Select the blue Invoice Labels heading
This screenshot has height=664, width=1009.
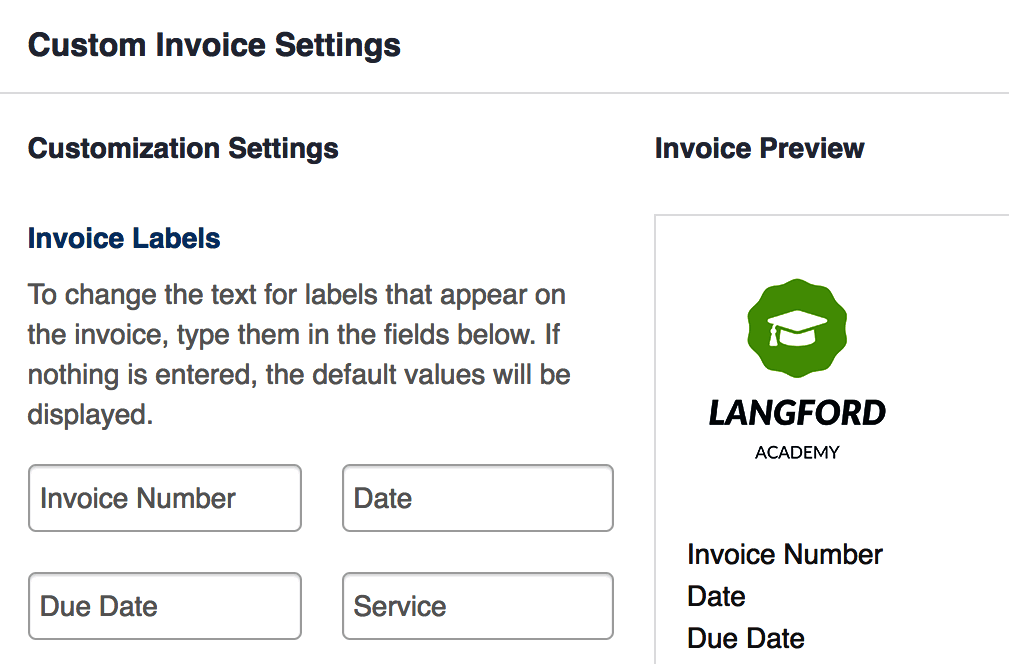(124, 238)
